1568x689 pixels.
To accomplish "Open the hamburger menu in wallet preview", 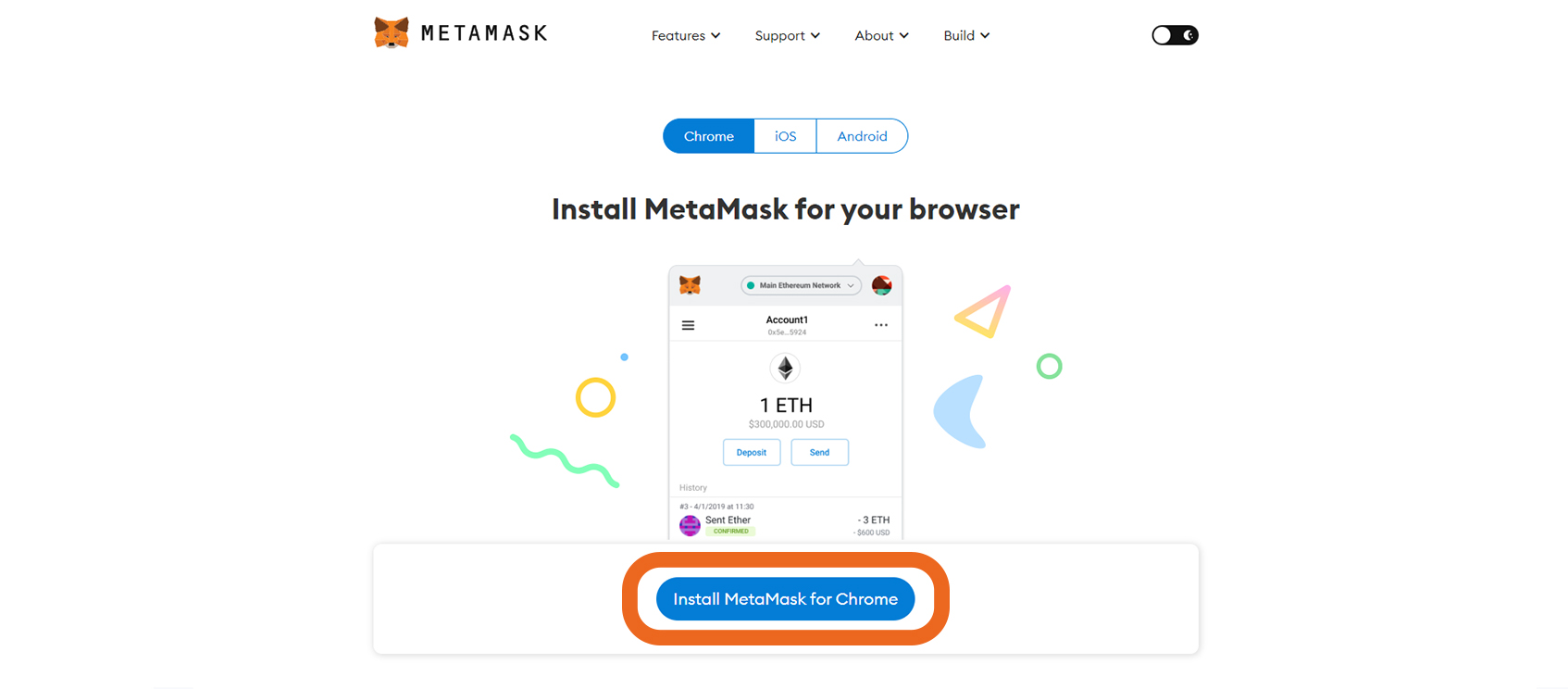I will pos(688,325).
